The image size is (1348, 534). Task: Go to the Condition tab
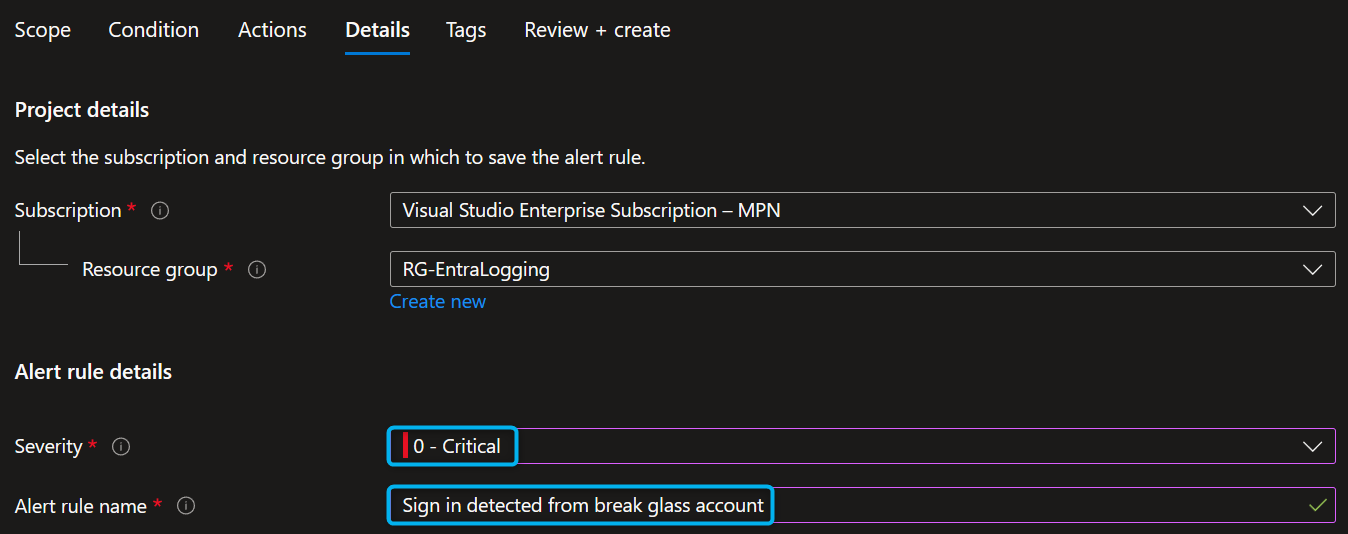(x=154, y=30)
